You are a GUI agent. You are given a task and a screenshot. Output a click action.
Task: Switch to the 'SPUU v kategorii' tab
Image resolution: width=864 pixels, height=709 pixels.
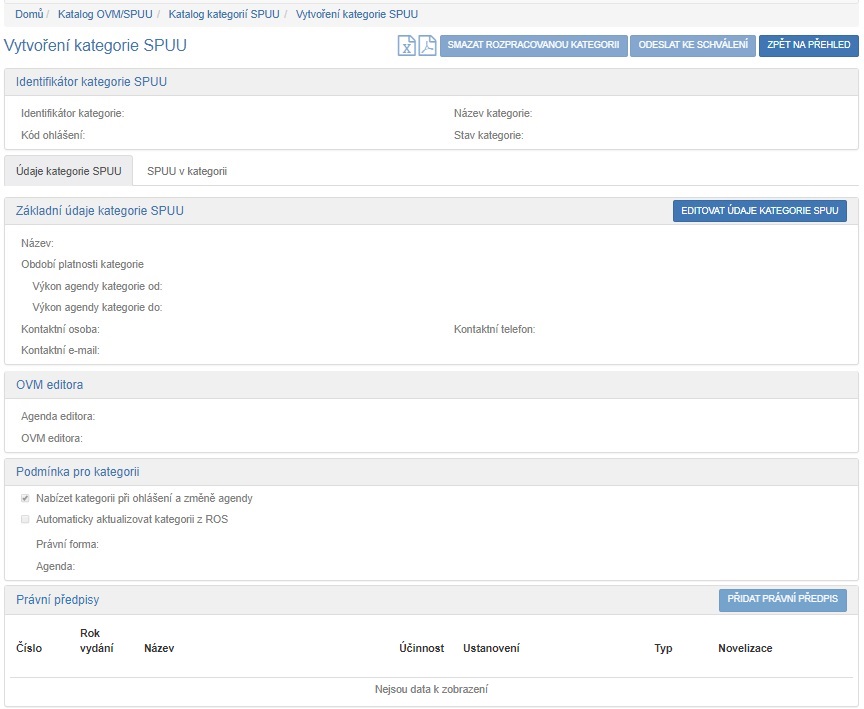click(x=187, y=171)
